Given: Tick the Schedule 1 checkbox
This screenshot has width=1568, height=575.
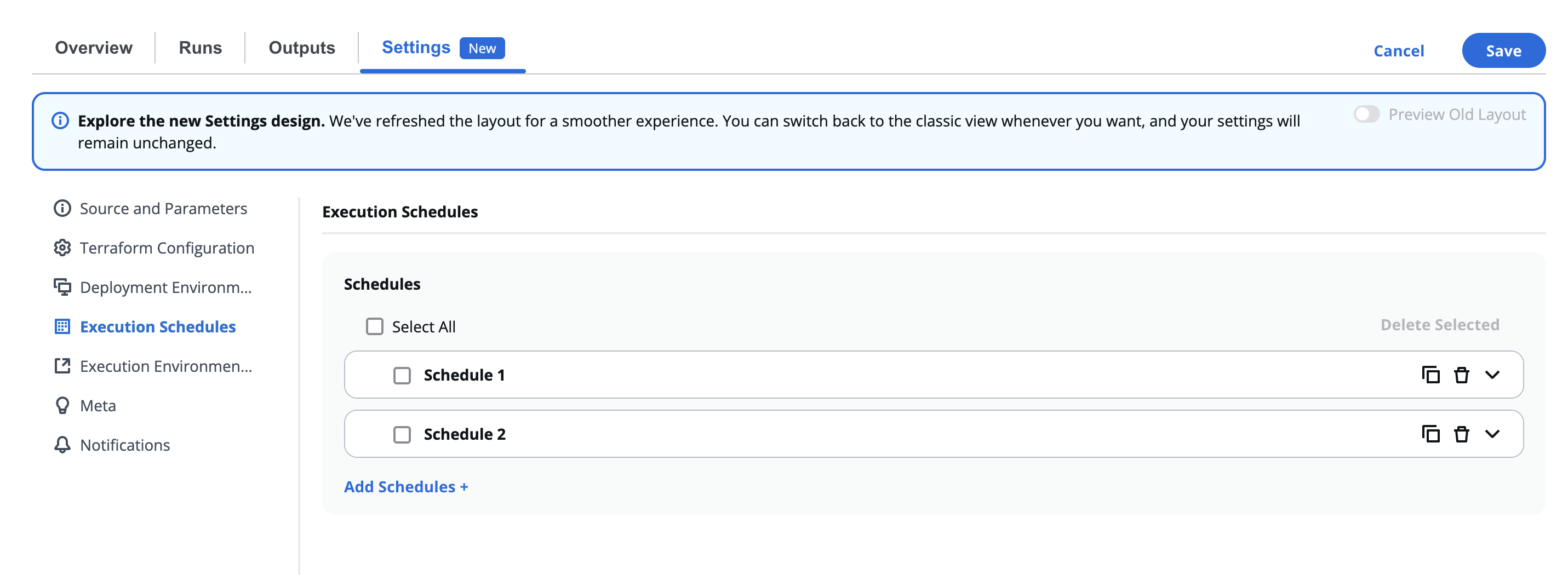Looking at the screenshot, I should pos(402,376).
